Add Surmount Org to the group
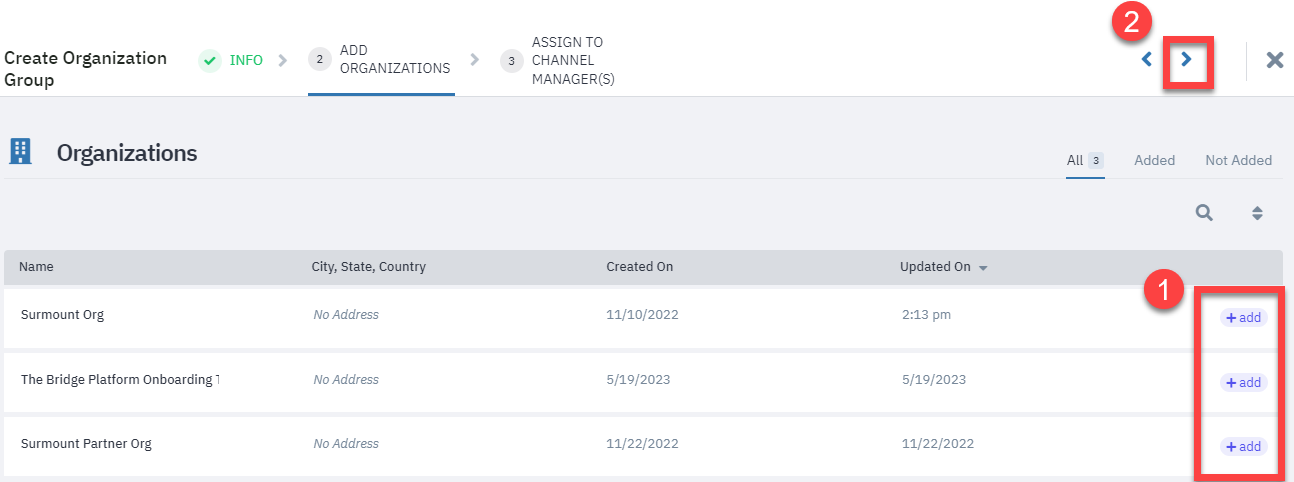This screenshot has height=482, width=1294. (1244, 318)
